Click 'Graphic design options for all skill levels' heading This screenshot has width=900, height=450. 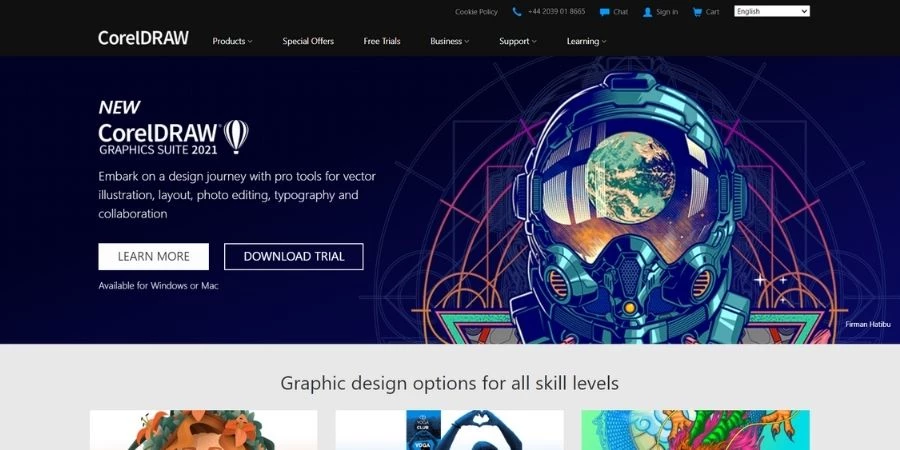tap(449, 383)
